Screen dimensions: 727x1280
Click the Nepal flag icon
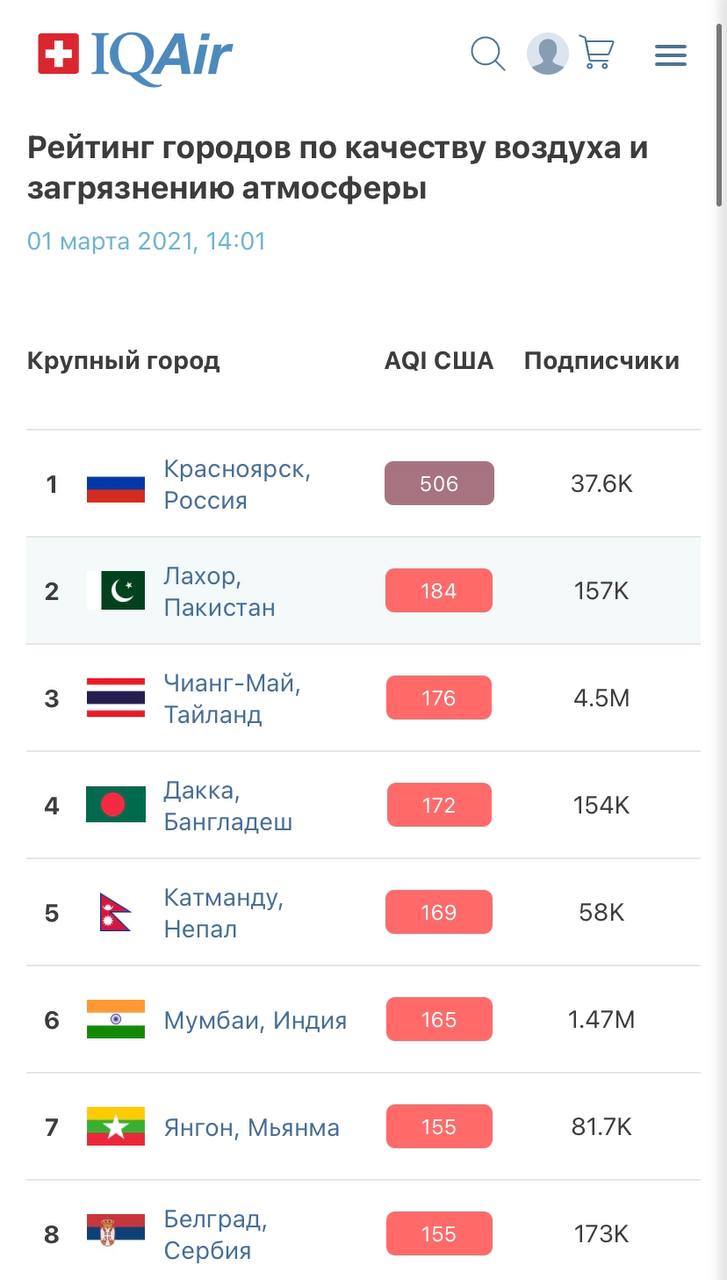(115, 912)
